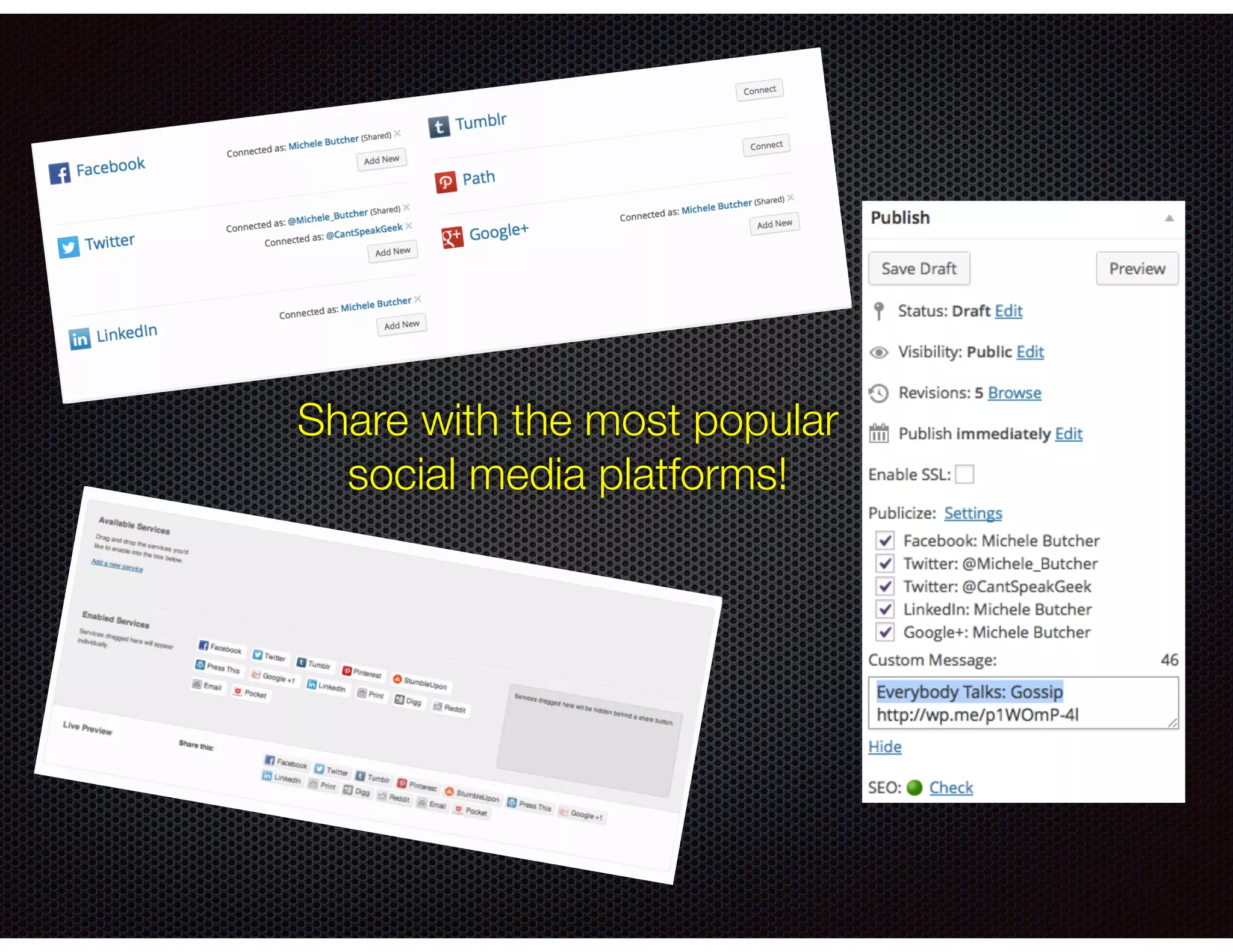Click the SEO Check link
Screen dimensions: 1233x952
[951, 788]
